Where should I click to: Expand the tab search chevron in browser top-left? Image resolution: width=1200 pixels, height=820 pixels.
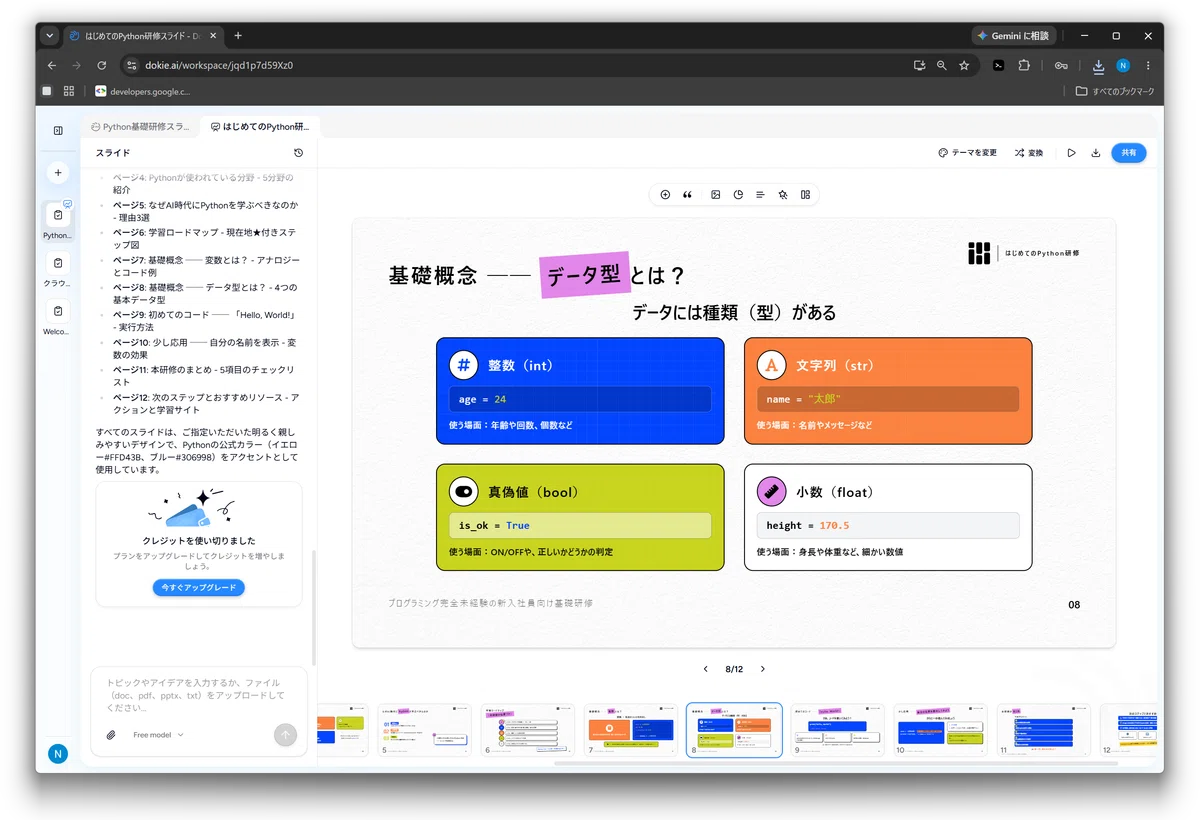(x=50, y=36)
